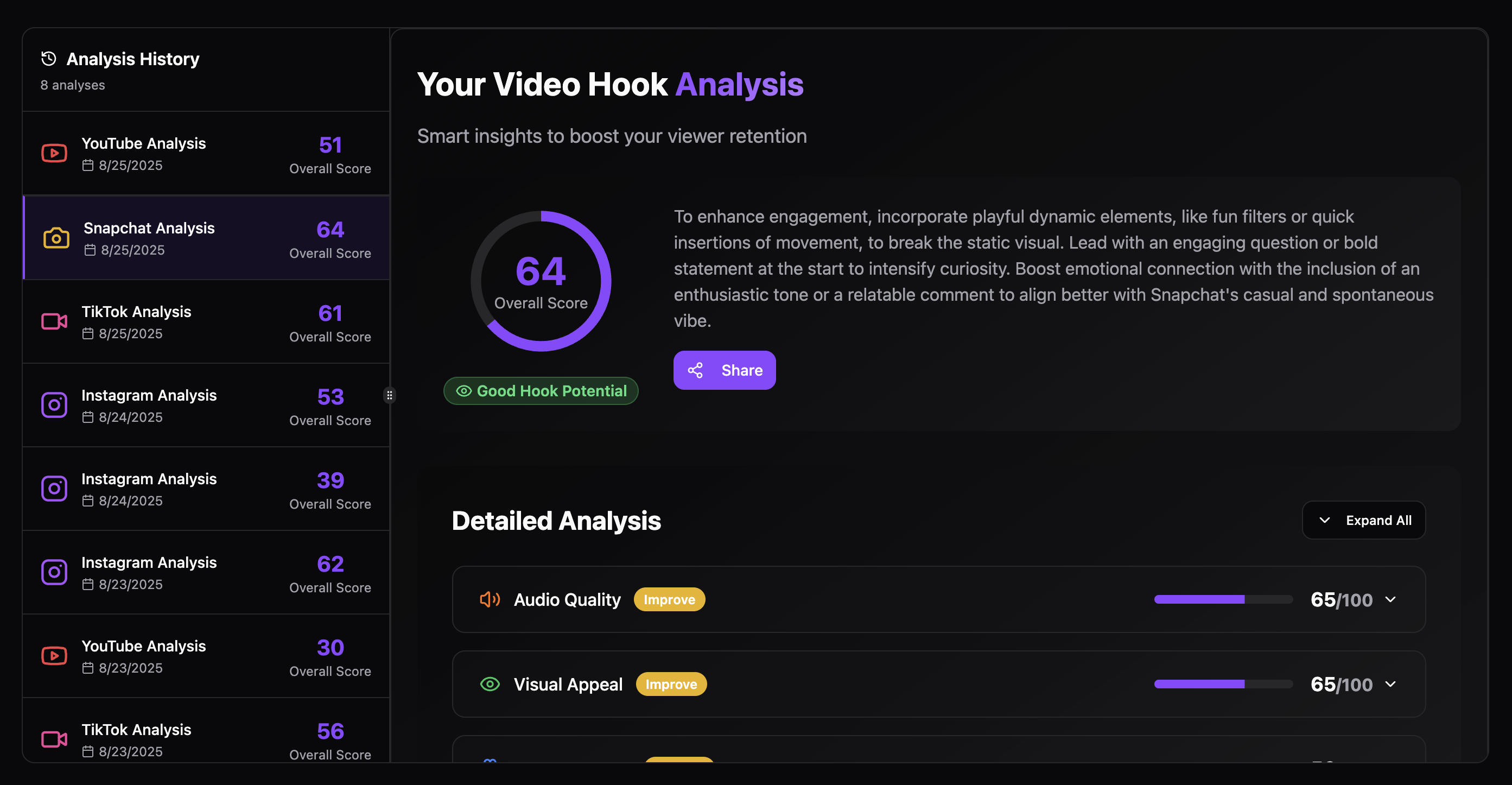Image resolution: width=1512 pixels, height=785 pixels.
Task: Click the Visual Appeal 65/100 score
Action: [1341, 685]
